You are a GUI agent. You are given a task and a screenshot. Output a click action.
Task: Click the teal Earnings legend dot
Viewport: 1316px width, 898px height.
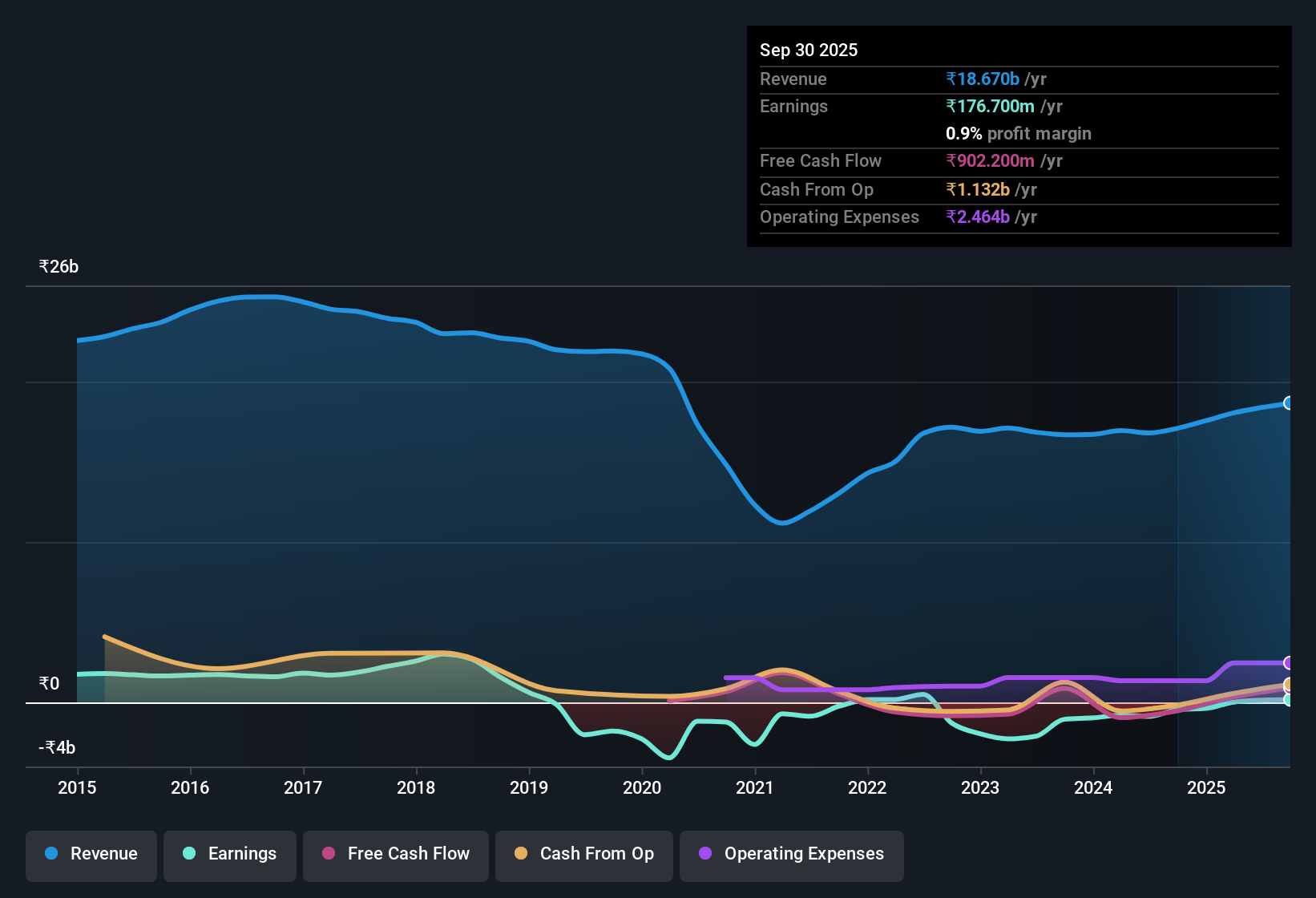[x=189, y=854]
